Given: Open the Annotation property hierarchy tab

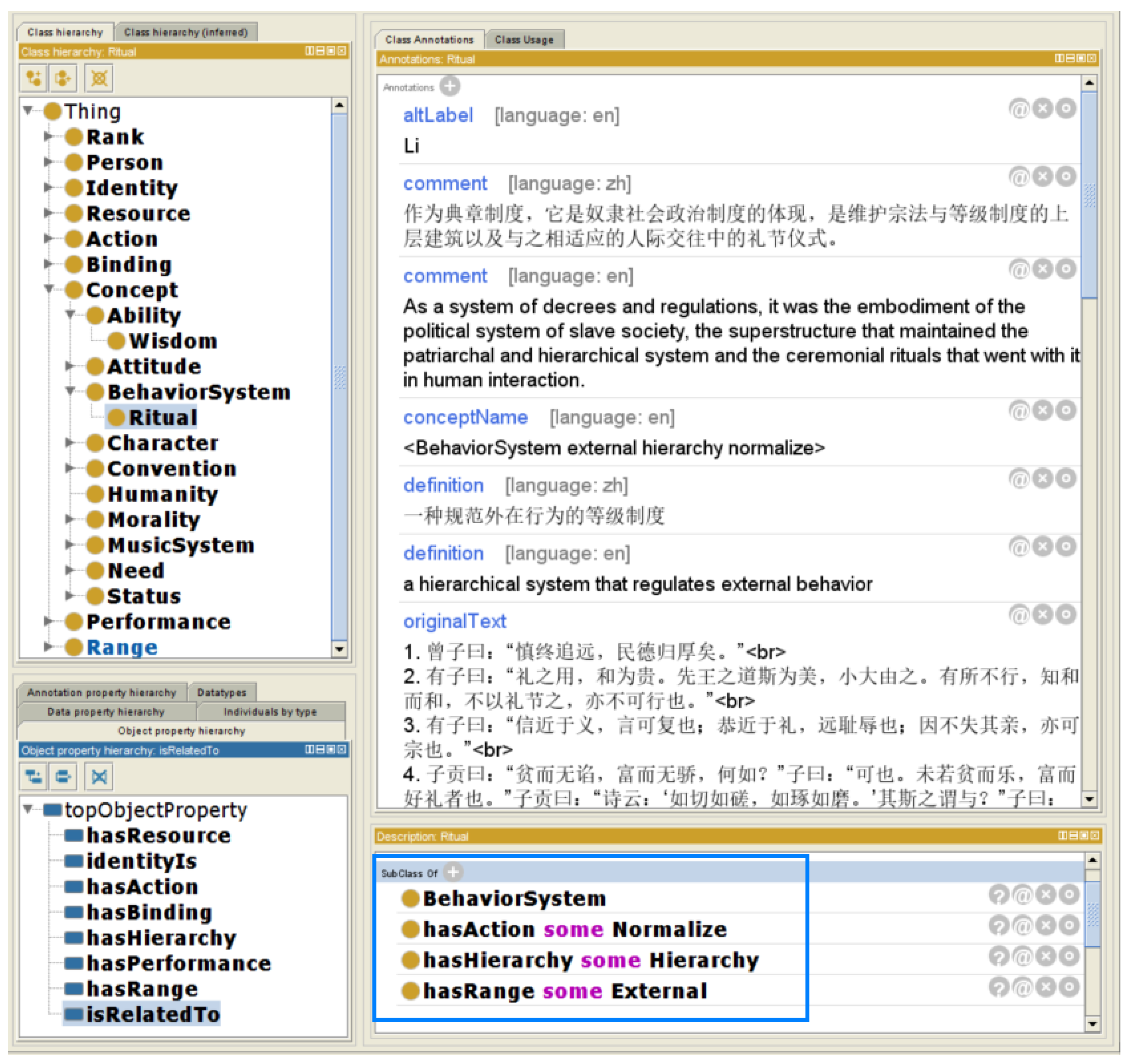Looking at the screenshot, I should [102, 693].
